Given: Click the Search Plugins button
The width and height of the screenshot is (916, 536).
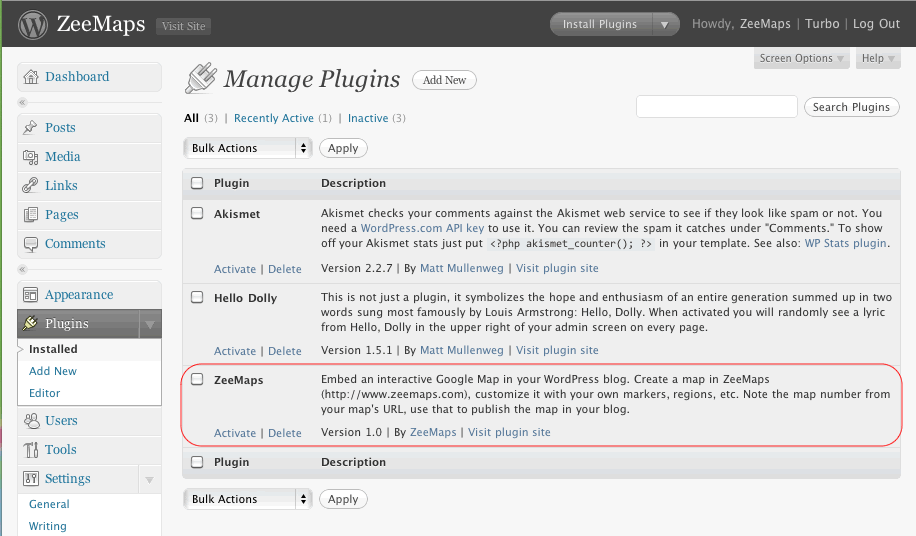Looking at the screenshot, I should 851,107.
